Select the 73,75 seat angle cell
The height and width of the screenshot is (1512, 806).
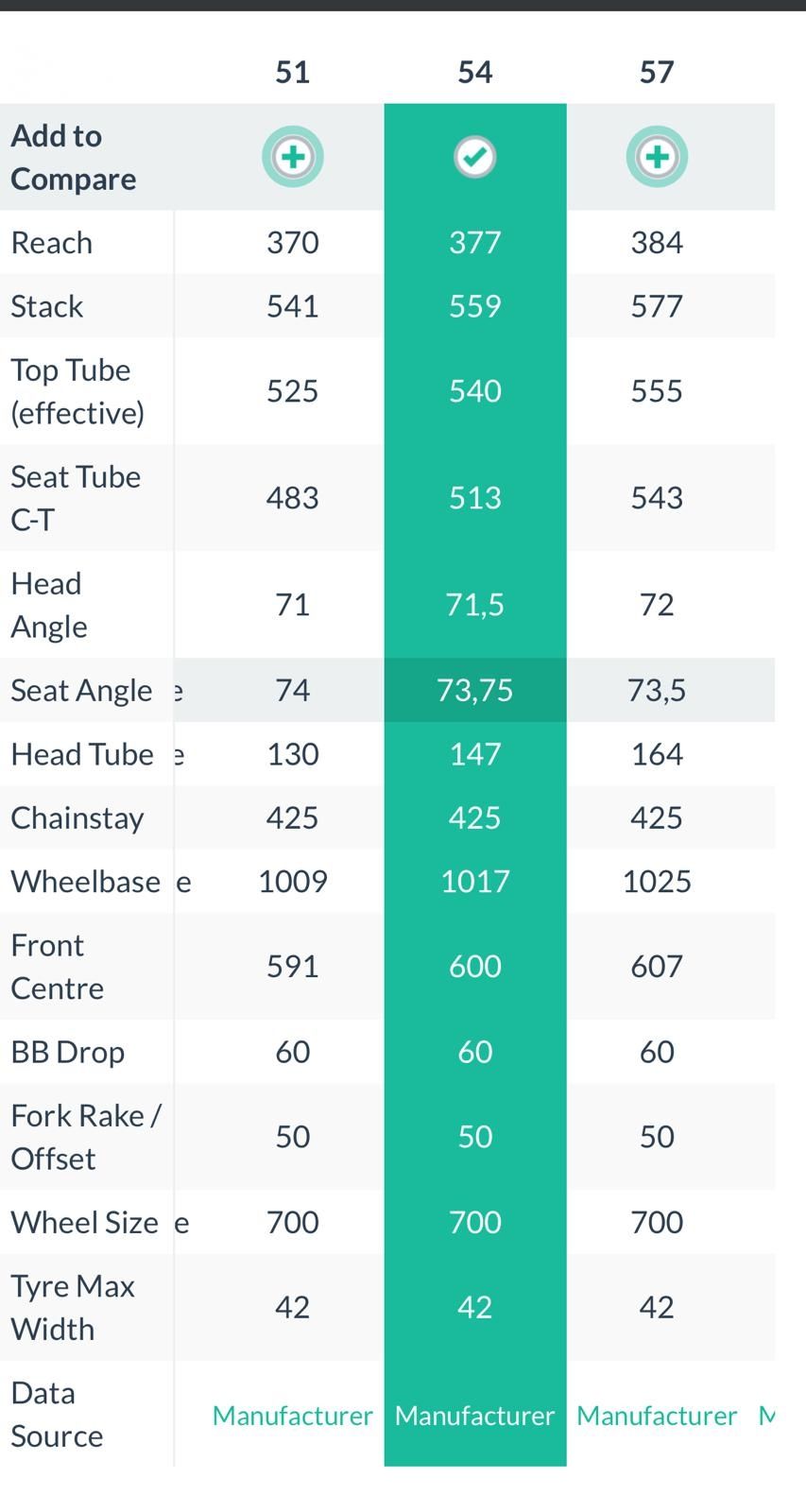pyautogui.click(x=474, y=691)
